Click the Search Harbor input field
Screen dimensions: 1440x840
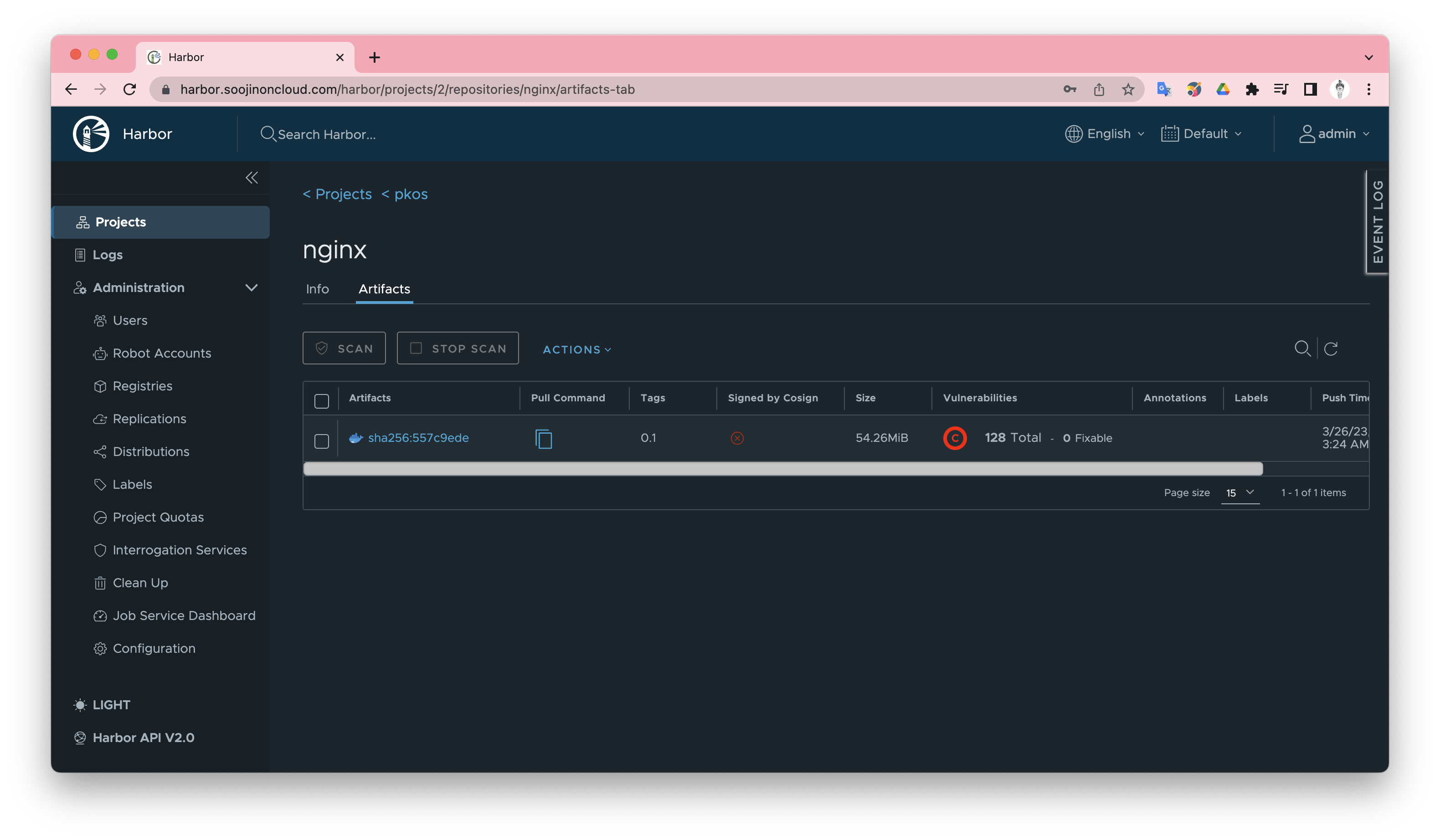(x=326, y=134)
